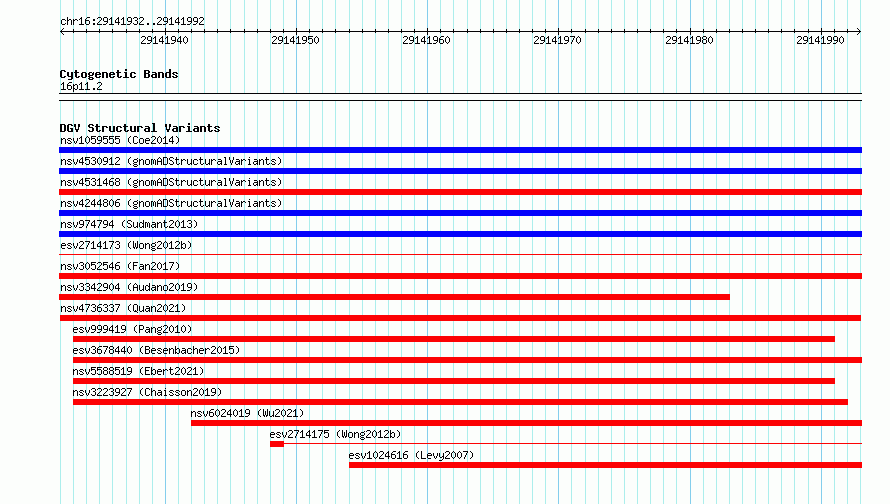Click the 29141990 ruler label
The height and width of the screenshot is (504, 890).
click(820, 40)
